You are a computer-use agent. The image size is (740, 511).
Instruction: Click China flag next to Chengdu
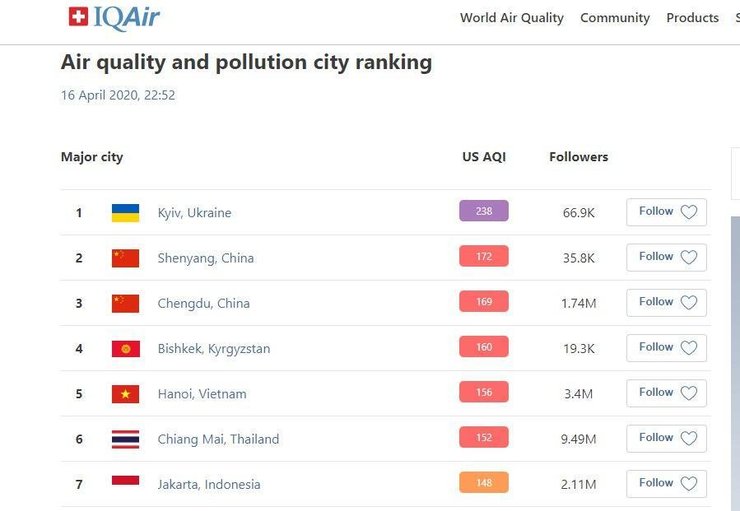(125, 303)
